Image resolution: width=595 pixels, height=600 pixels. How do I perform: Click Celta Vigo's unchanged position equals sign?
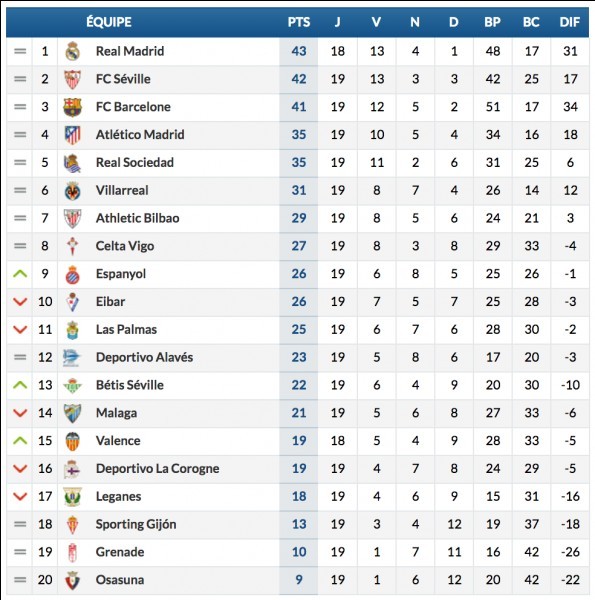point(20,246)
